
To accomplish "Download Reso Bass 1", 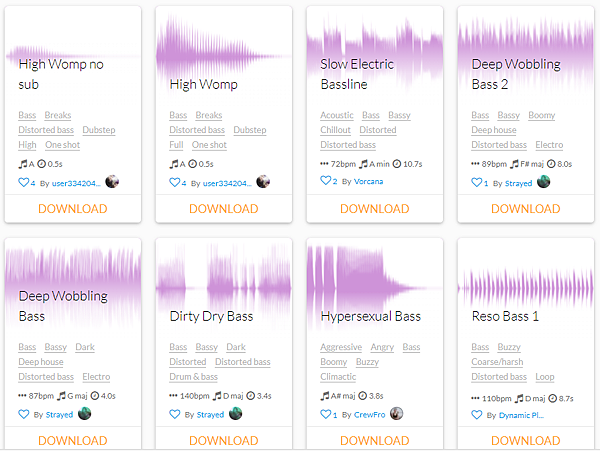I will pos(526,441).
